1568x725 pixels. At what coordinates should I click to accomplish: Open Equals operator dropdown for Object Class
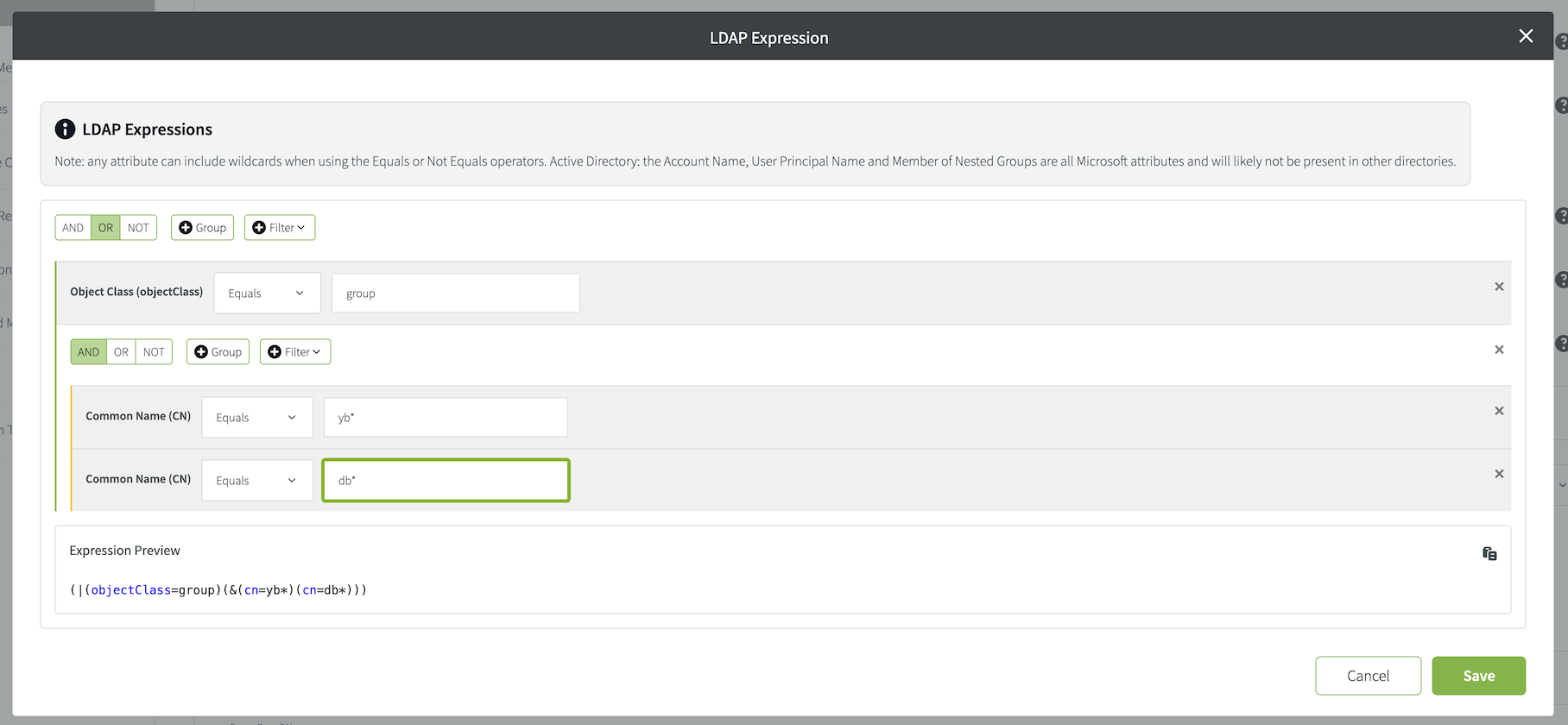tap(267, 293)
